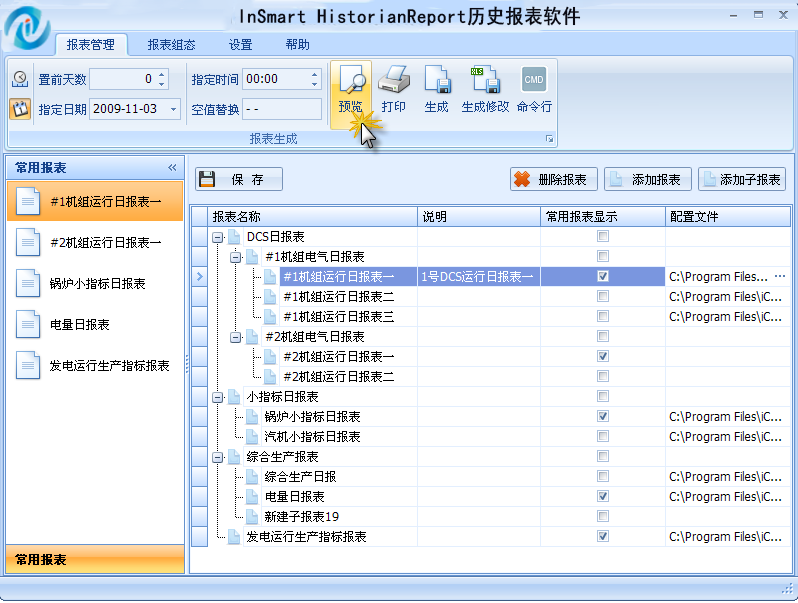Uncheck 常用报表显示 for #2机组运行日报表一 row

603,356
